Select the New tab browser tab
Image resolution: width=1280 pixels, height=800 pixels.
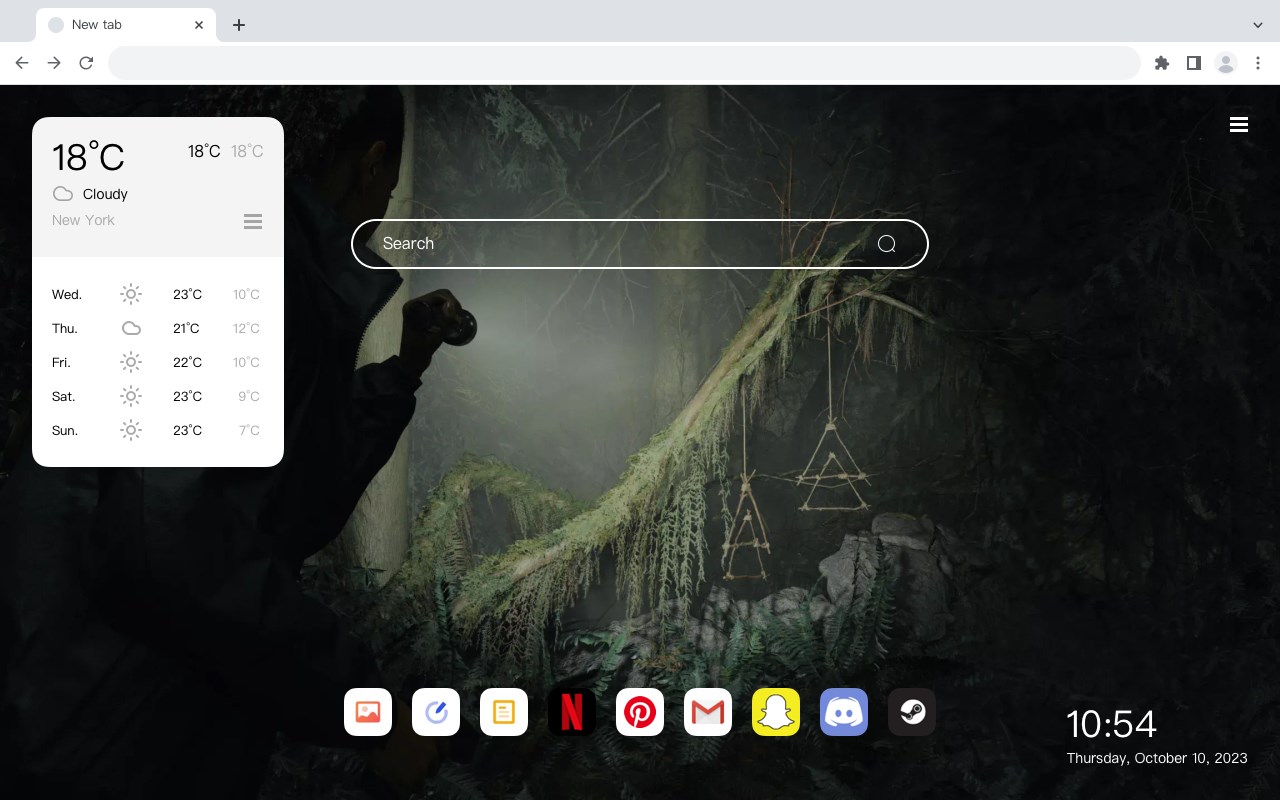126,25
